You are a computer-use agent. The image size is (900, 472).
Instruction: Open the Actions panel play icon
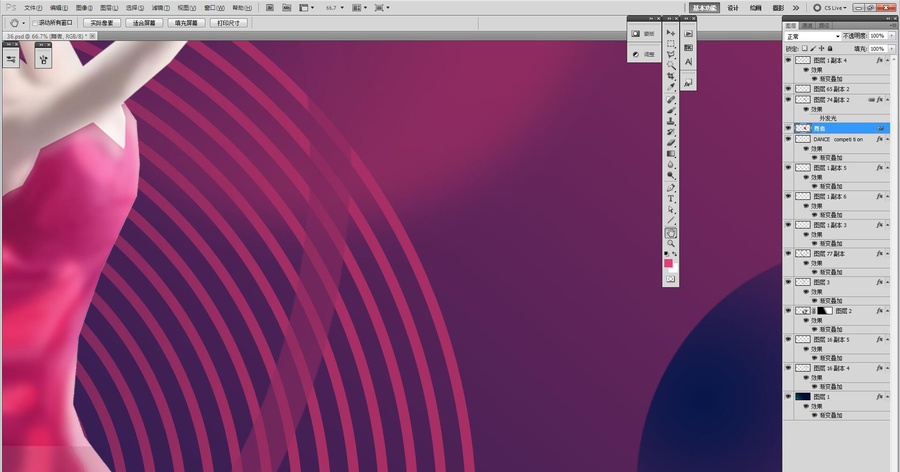tap(689, 34)
